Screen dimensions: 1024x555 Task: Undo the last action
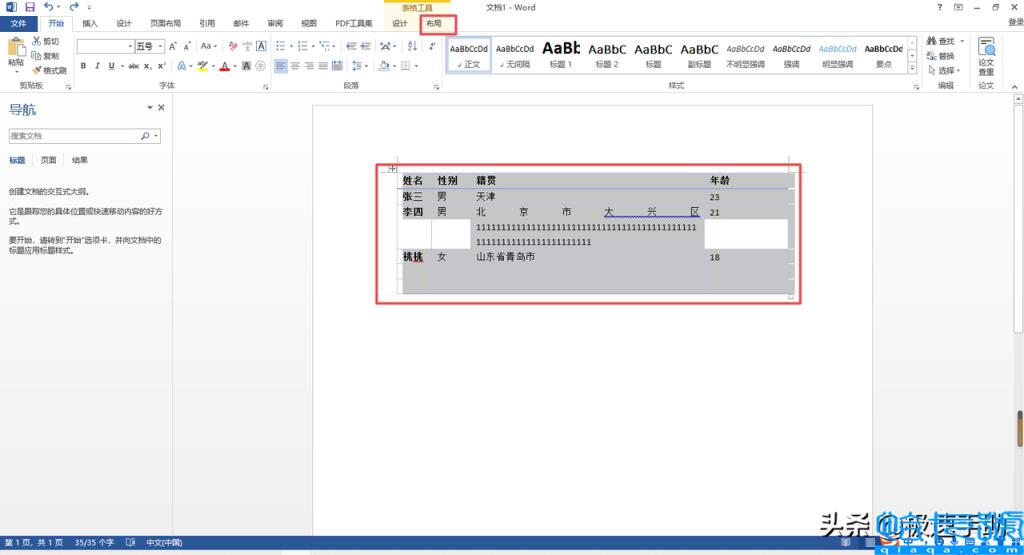(x=48, y=7)
